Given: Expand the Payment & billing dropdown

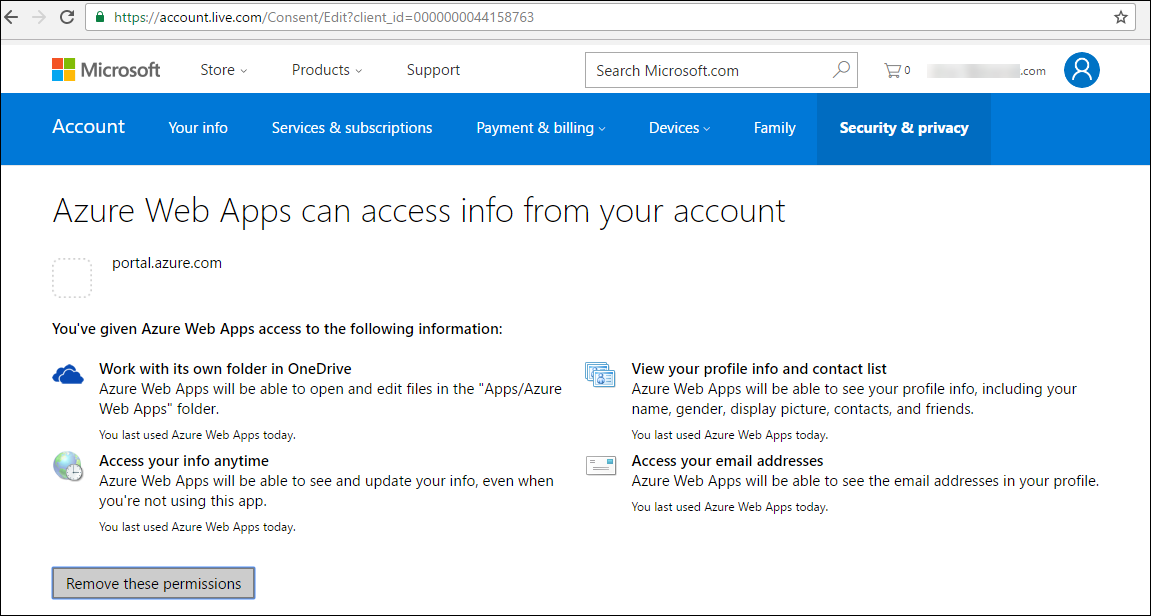Looking at the screenshot, I should (x=541, y=128).
